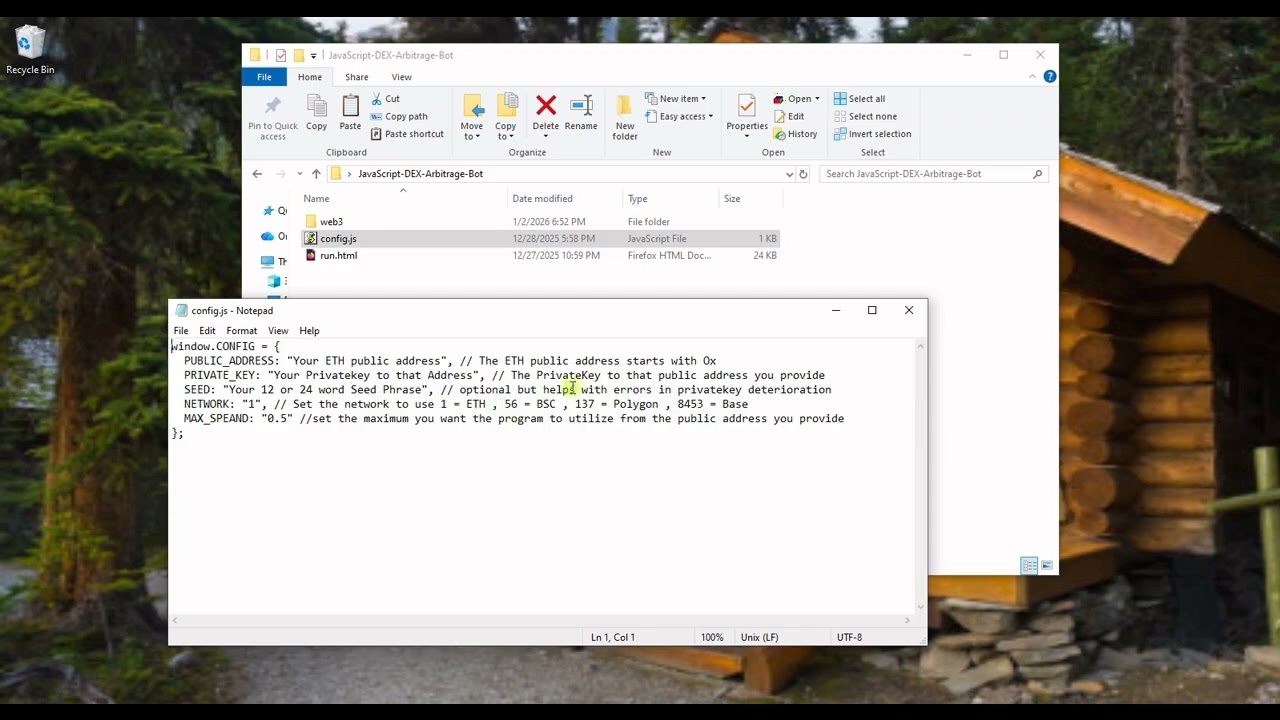Image resolution: width=1280 pixels, height=720 pixels.
Task: Select the config.js file row
Action: pyautogui.click(x=540, y=239)
